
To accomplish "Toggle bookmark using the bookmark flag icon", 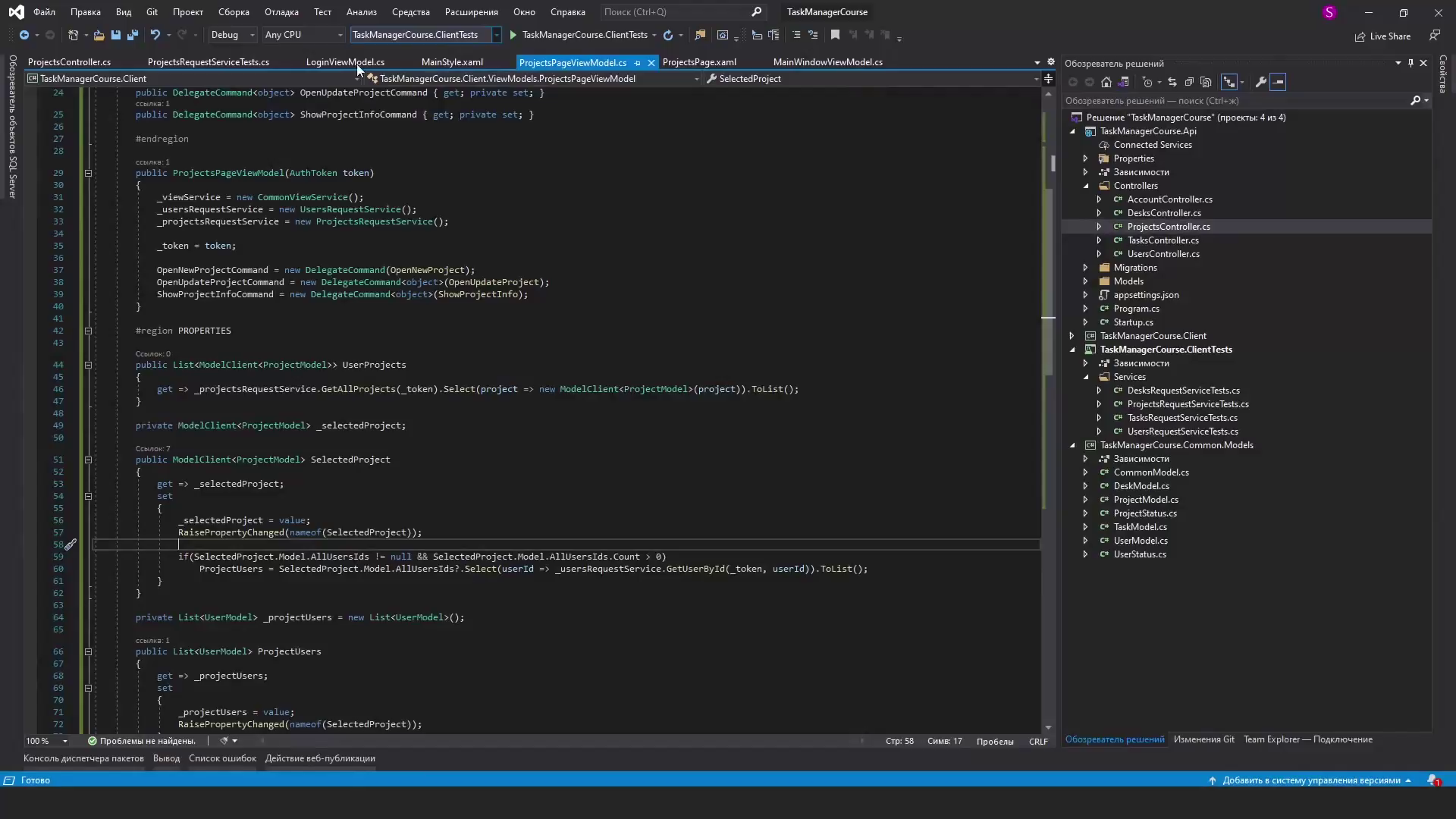I will pyautogui.click(x=835, y=35).
